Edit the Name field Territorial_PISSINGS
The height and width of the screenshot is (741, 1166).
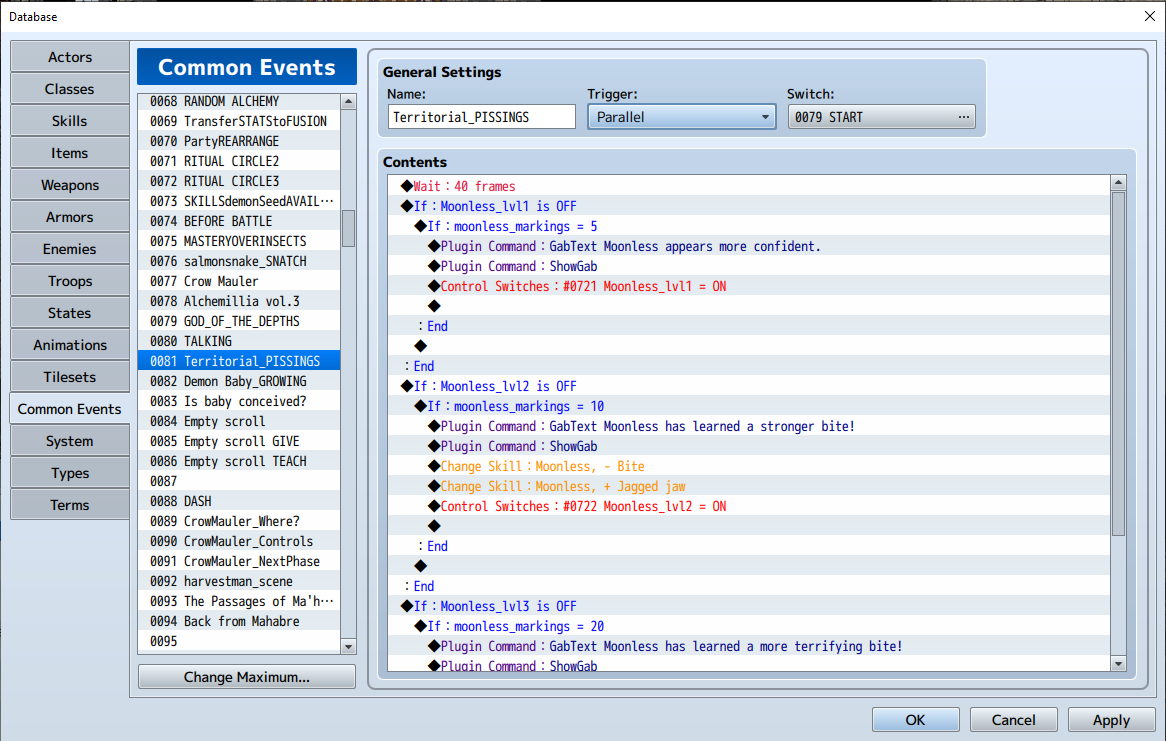[482, 117]
